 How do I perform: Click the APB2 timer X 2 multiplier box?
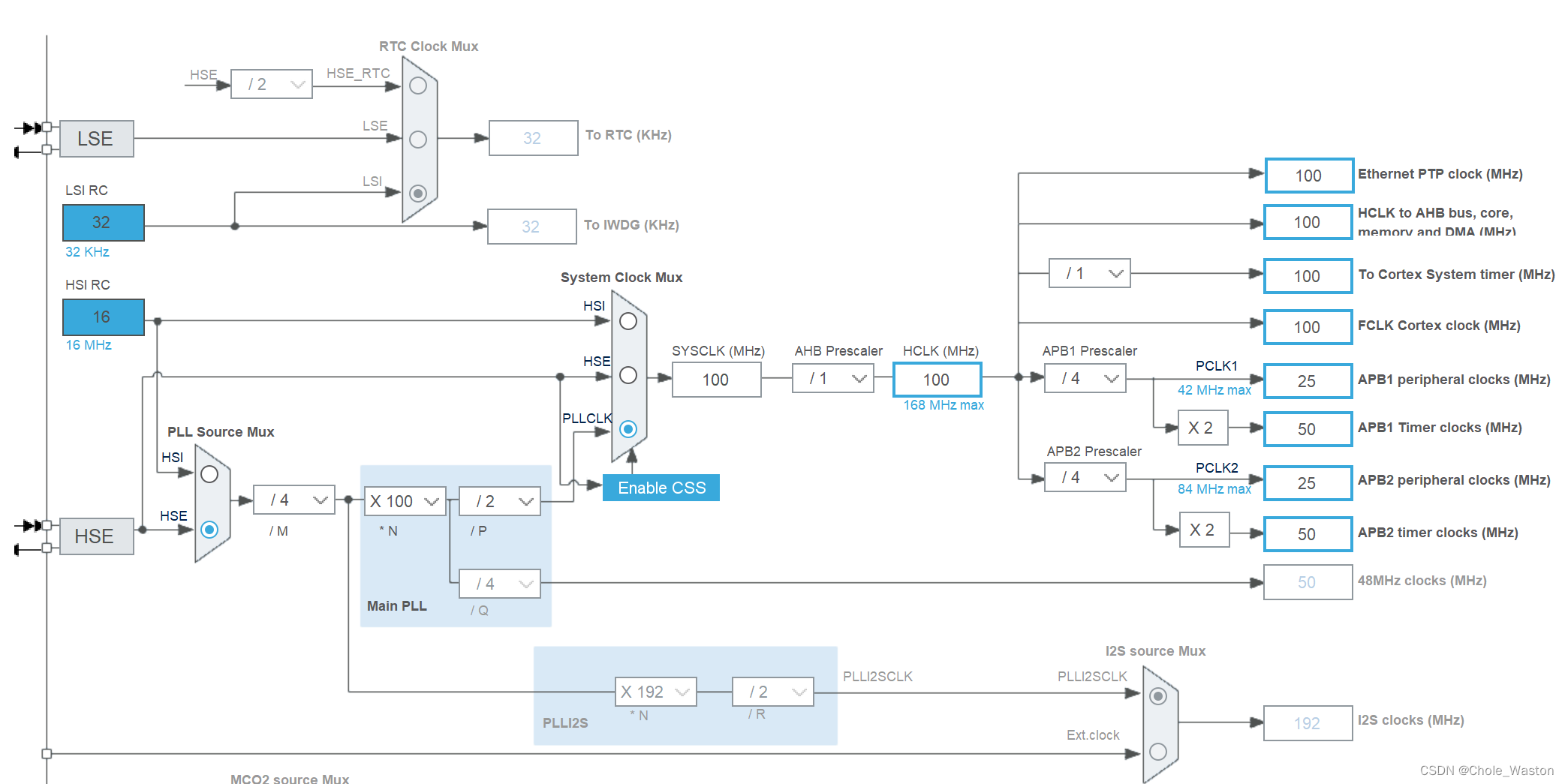pos(1205,530)
